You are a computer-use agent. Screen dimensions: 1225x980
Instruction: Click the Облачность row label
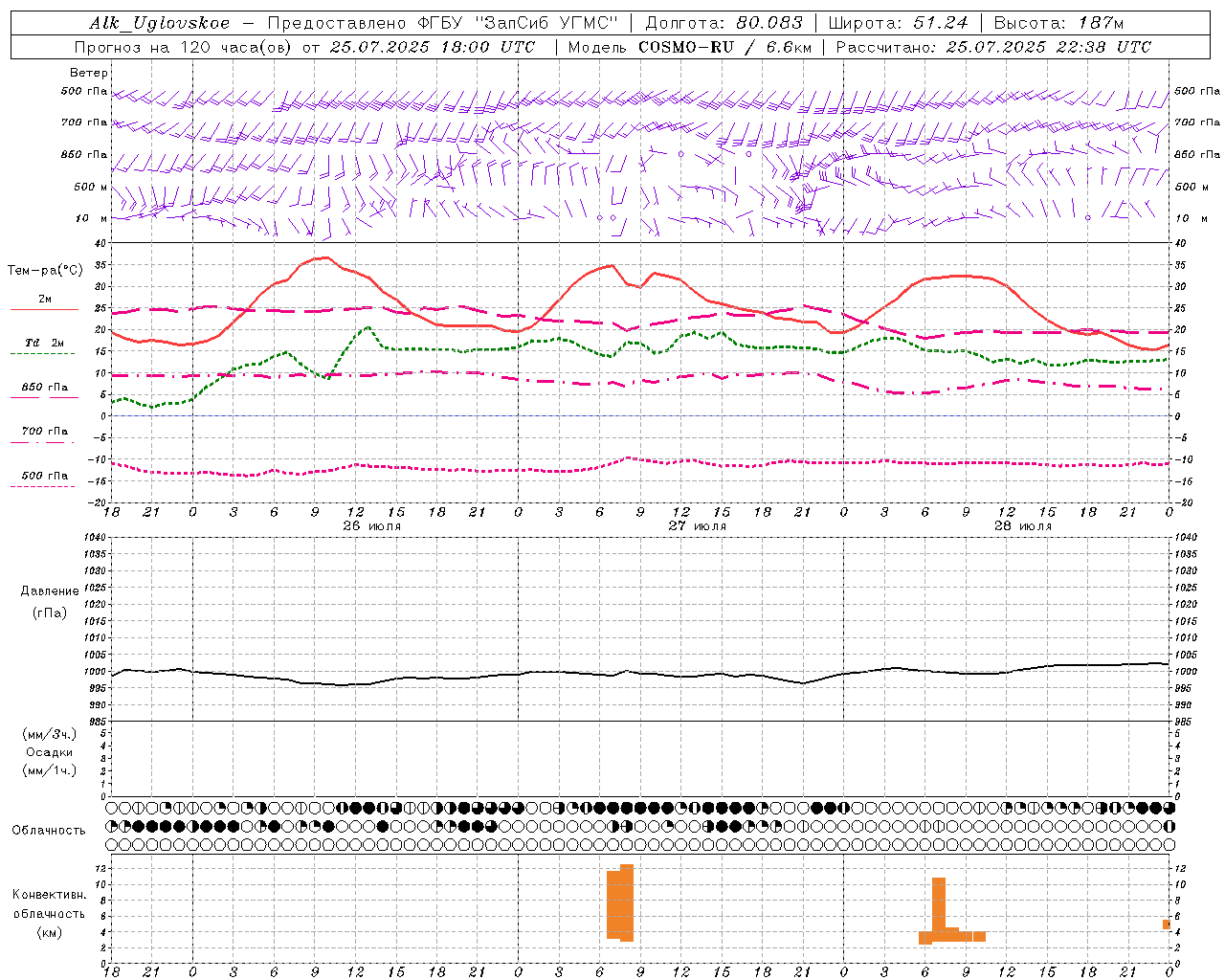[x=49, y=831]
